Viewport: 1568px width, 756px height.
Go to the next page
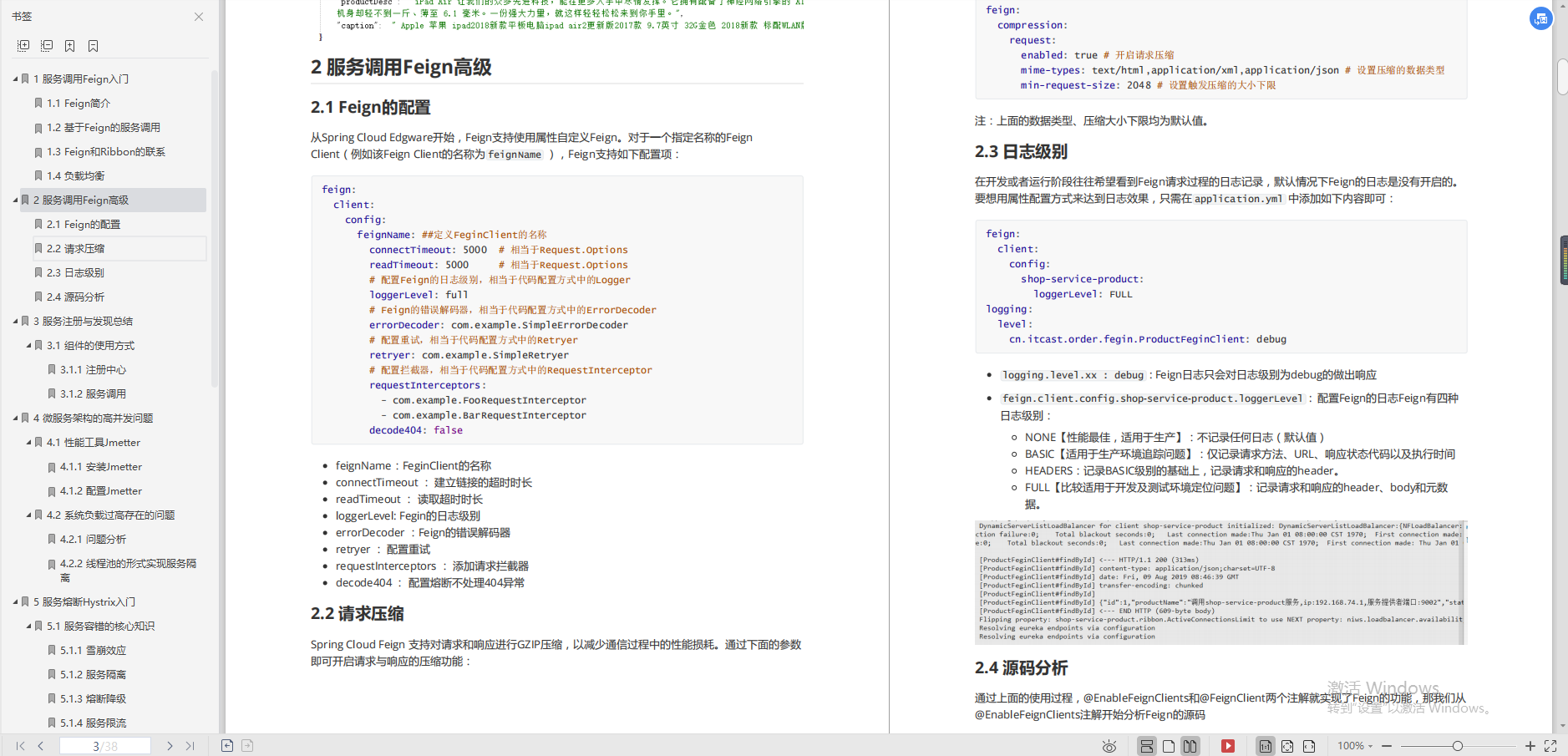tap(170, 746)
